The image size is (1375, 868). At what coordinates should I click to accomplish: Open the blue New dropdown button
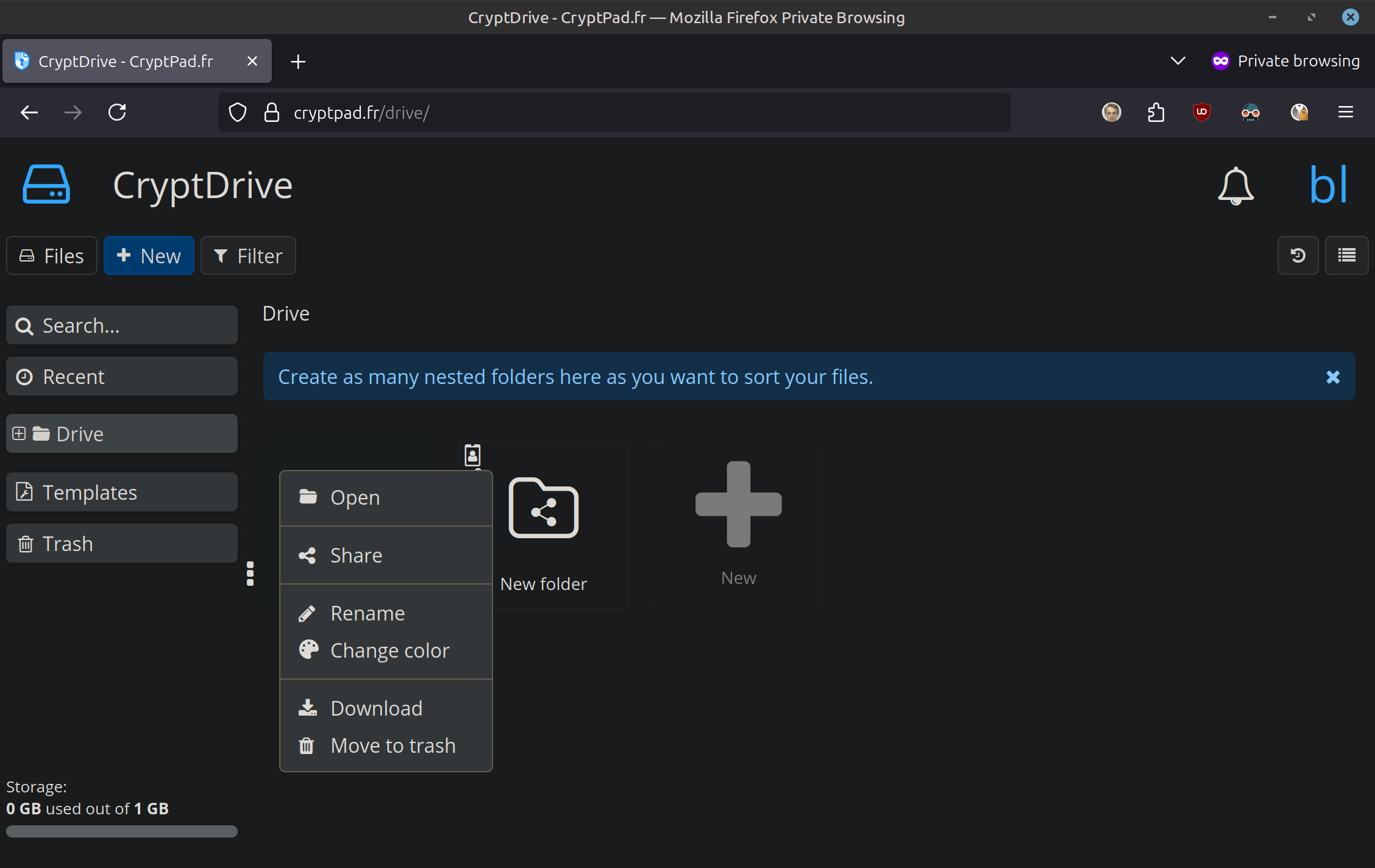pyautogui.click(x=149, y=255)
